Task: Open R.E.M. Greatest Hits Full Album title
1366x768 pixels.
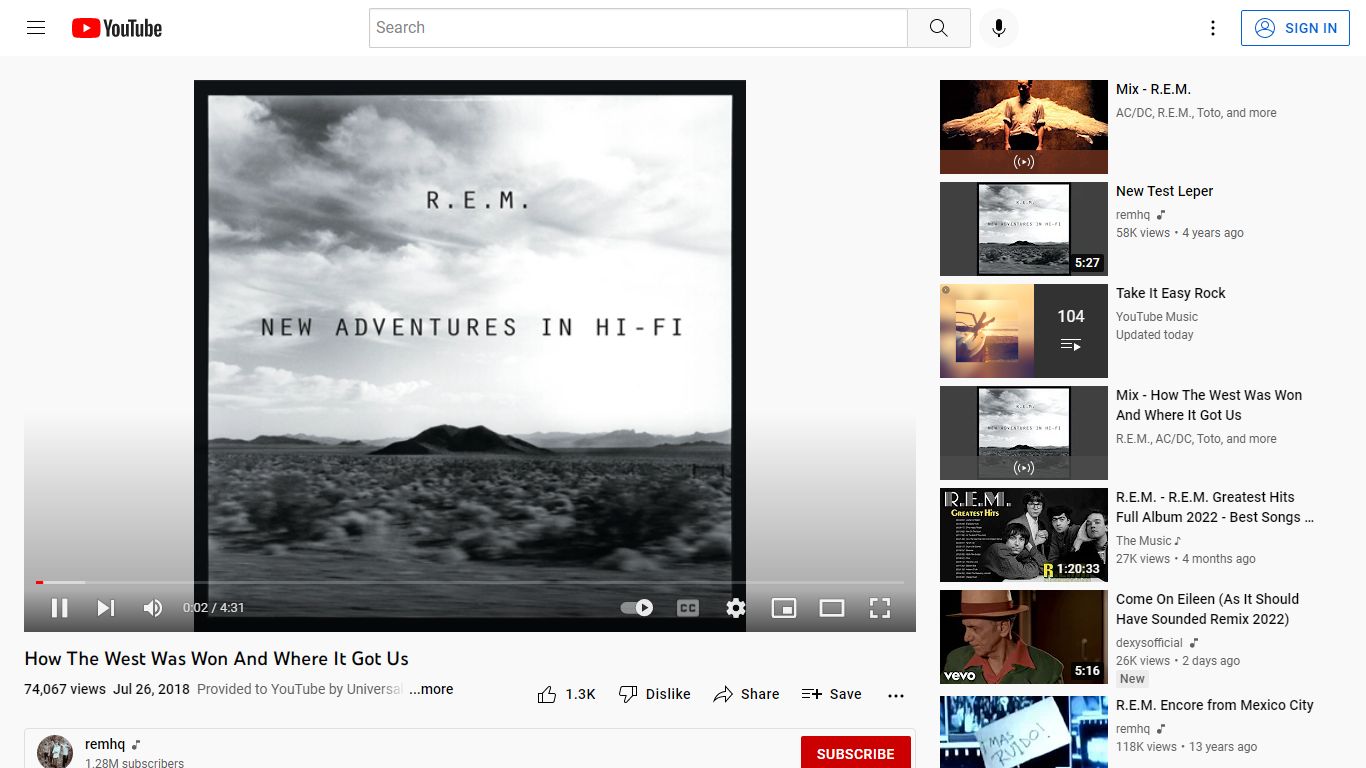Action: 1215,507
